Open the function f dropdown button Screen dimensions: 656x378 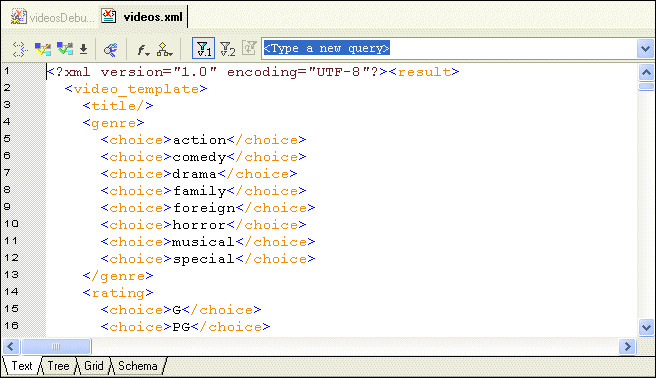click(x=143, y=50)
